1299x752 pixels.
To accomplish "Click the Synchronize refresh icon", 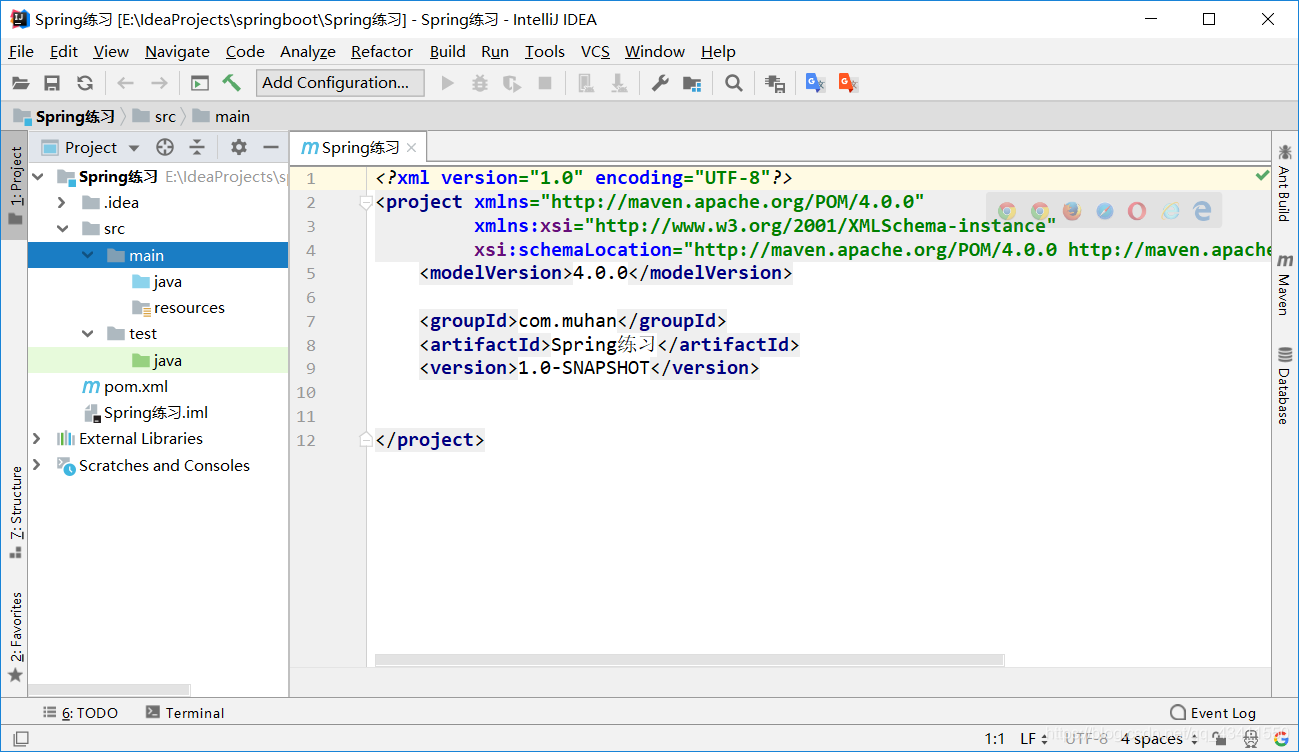I will point(85,83).
